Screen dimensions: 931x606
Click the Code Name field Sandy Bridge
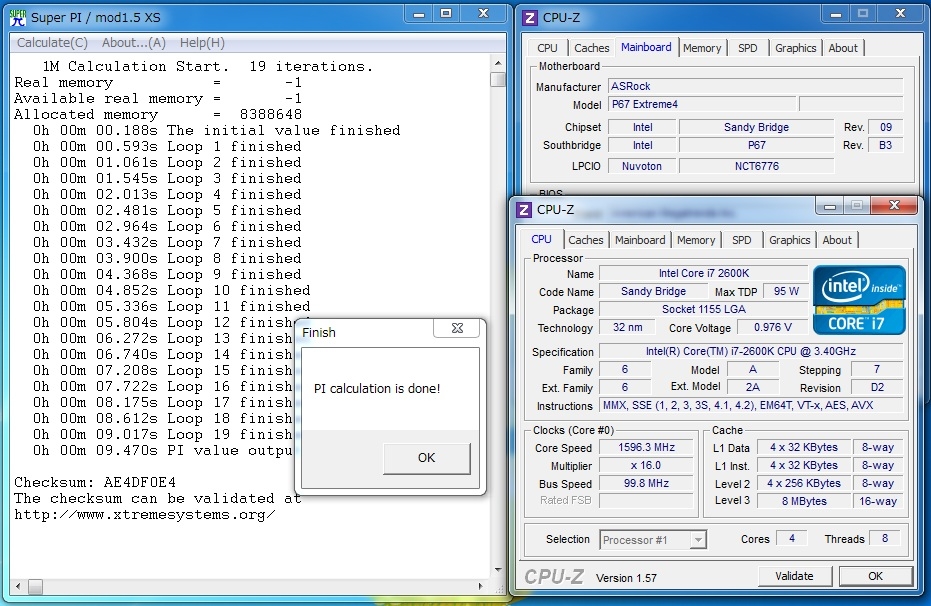(653, 291)
